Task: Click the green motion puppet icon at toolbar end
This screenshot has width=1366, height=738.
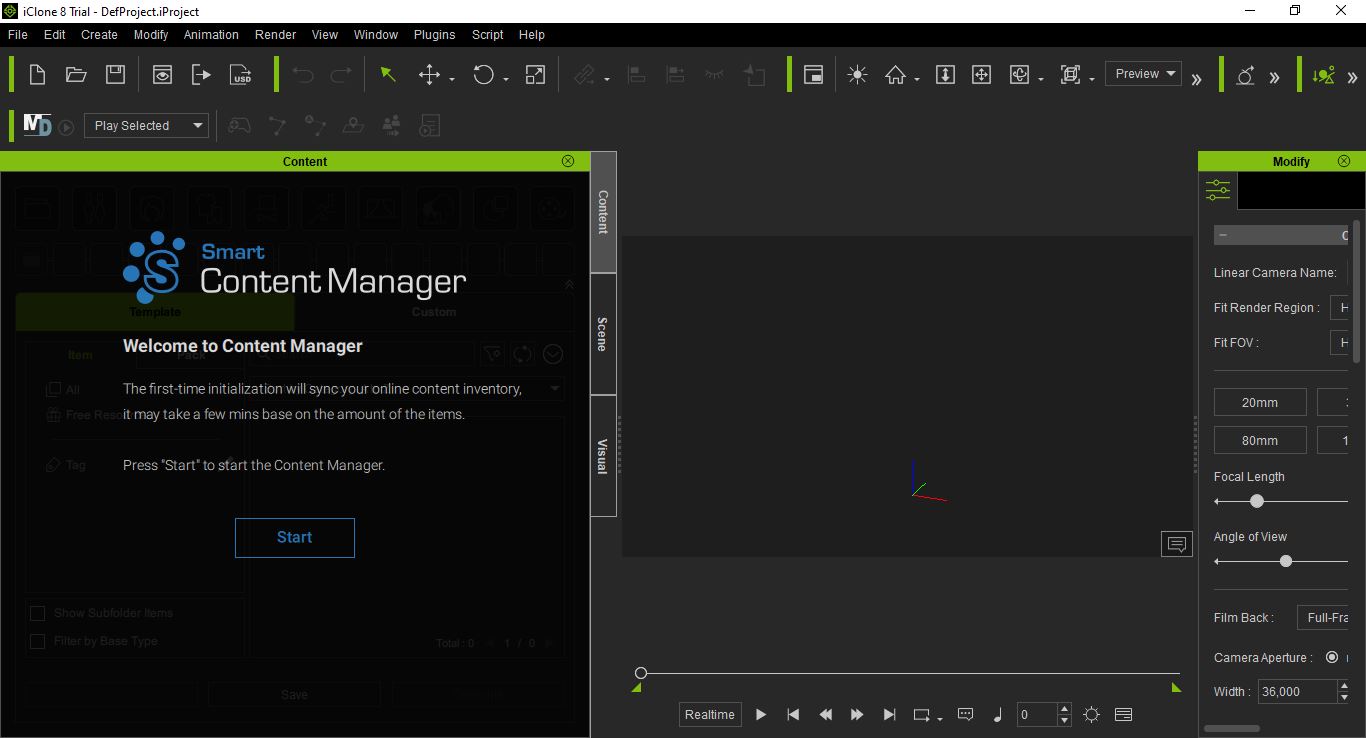Action: [x=1324, y=75]
